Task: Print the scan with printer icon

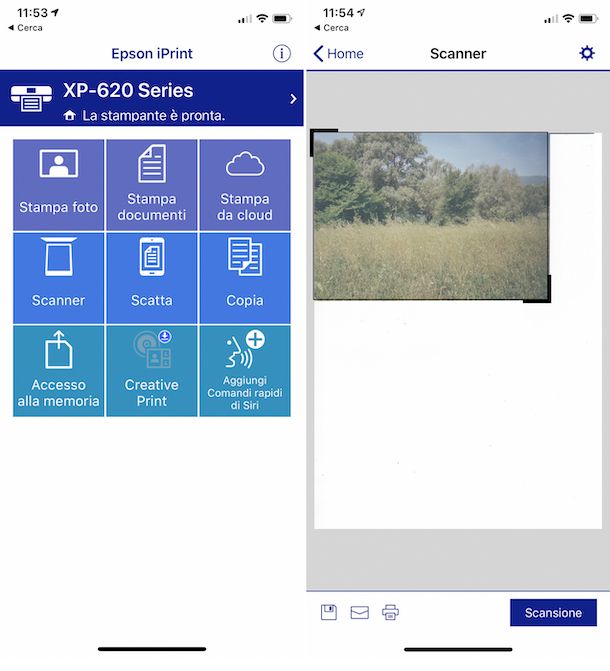Action: pos(390,612)
